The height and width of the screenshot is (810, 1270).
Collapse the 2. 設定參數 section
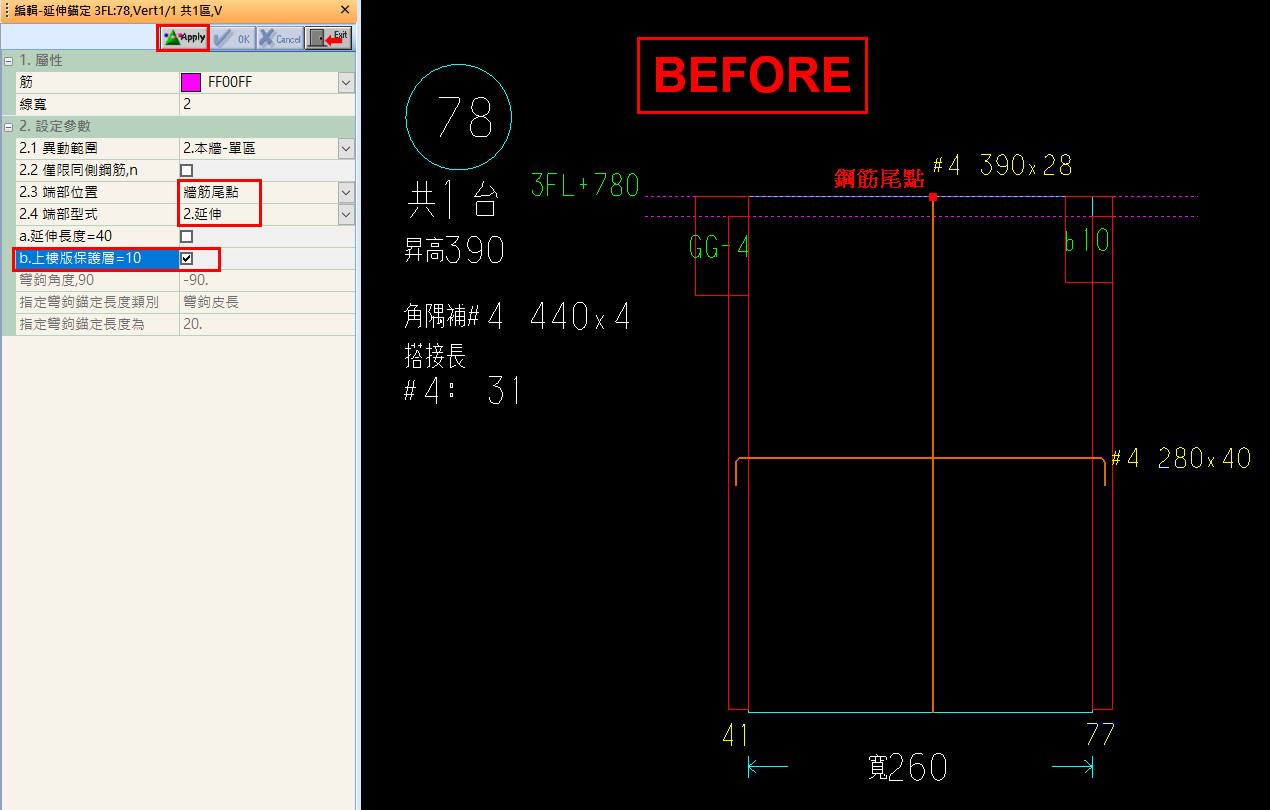8,127
